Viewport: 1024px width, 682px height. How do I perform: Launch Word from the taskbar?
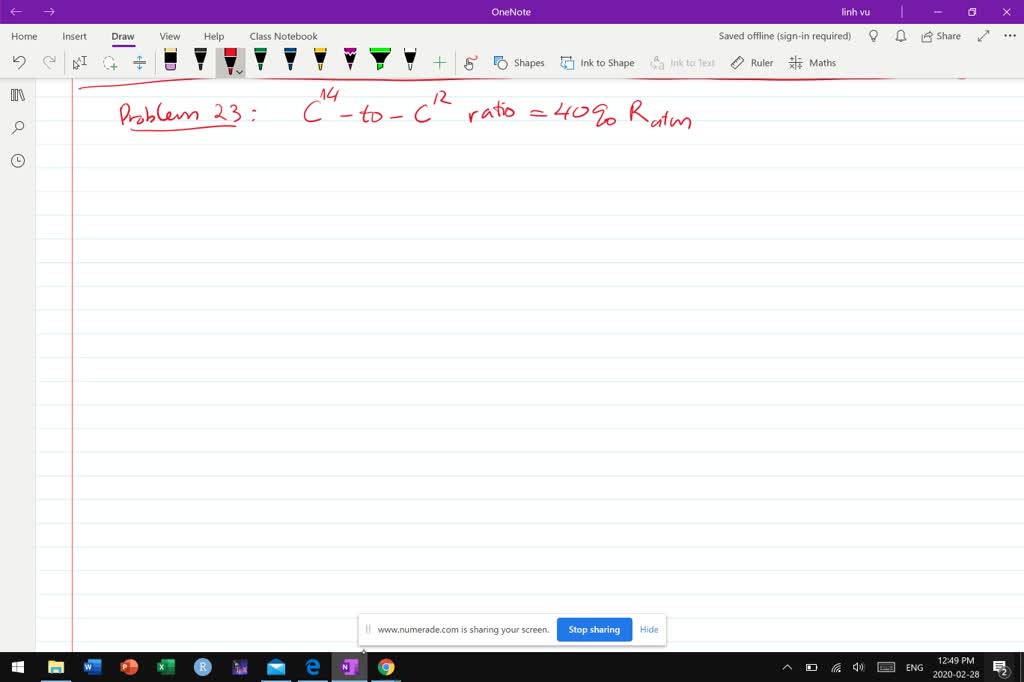[93, 667]
